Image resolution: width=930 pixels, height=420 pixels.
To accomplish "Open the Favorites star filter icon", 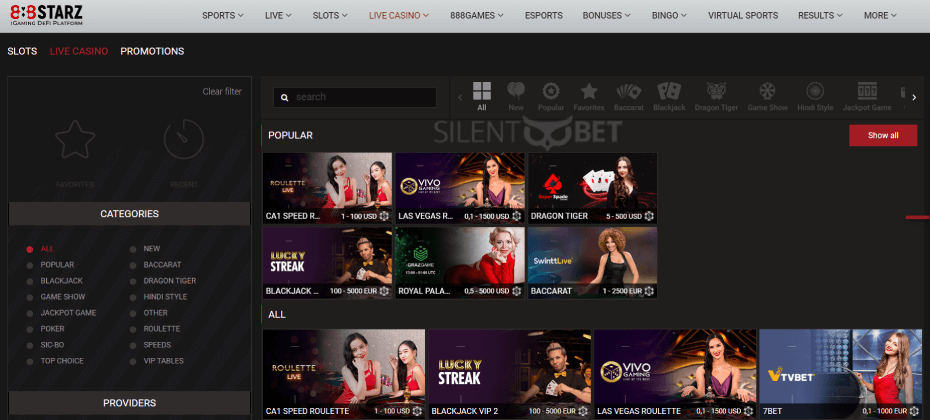I will (588, 91).
